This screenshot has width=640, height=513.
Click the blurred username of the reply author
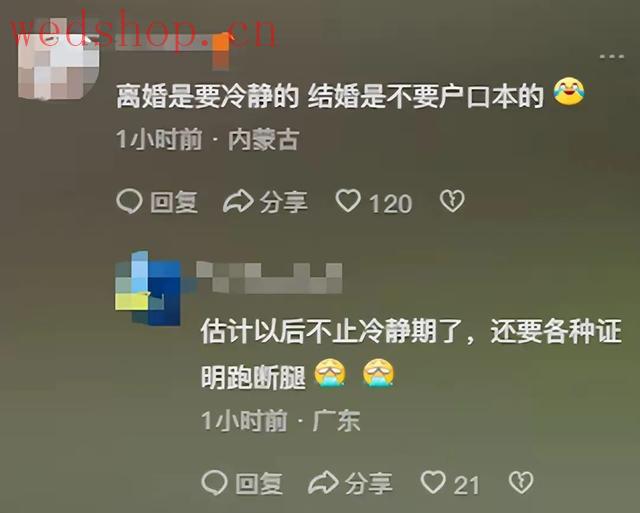[x=269, y=278]
